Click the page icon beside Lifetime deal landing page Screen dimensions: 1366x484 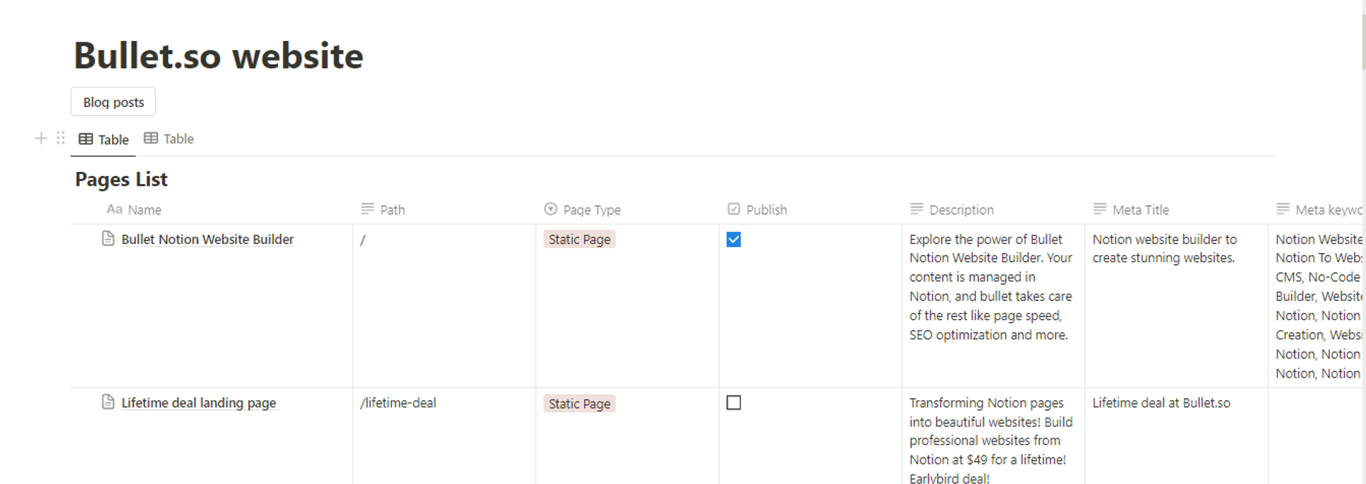[x=109, y=403]
